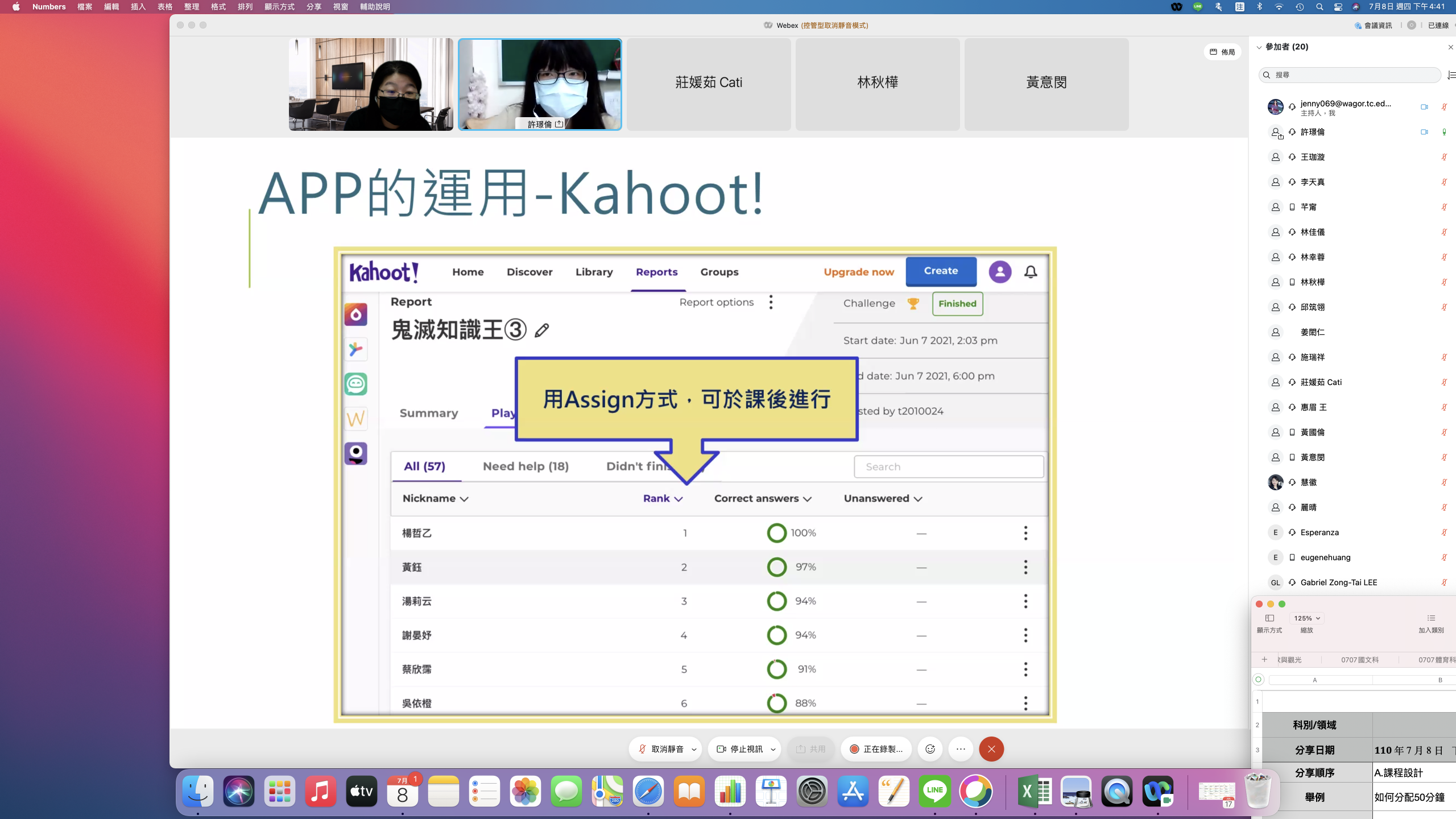Open more options ellipsis in Webex toolbar
Image resolution: width=1456 pixels, height=819 pixels.
pyautogui.click(x=961, y=749)
